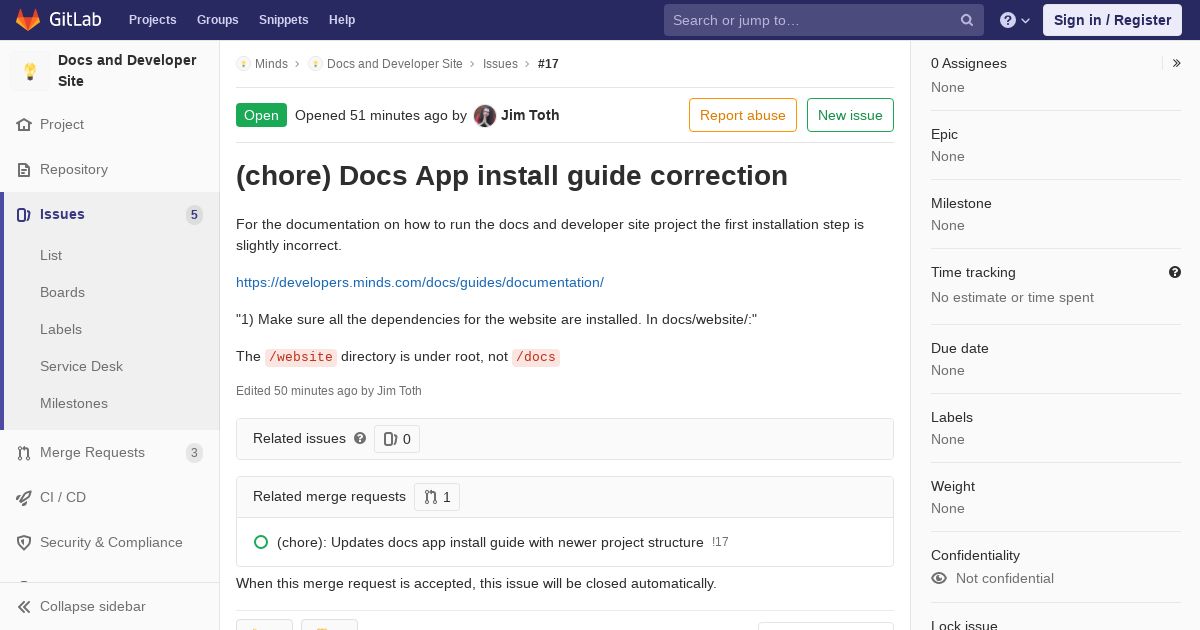Collapse the right sidebar with the double-arrow
The height and width of the screenshot is (630, 1200).
(1177, 63)
